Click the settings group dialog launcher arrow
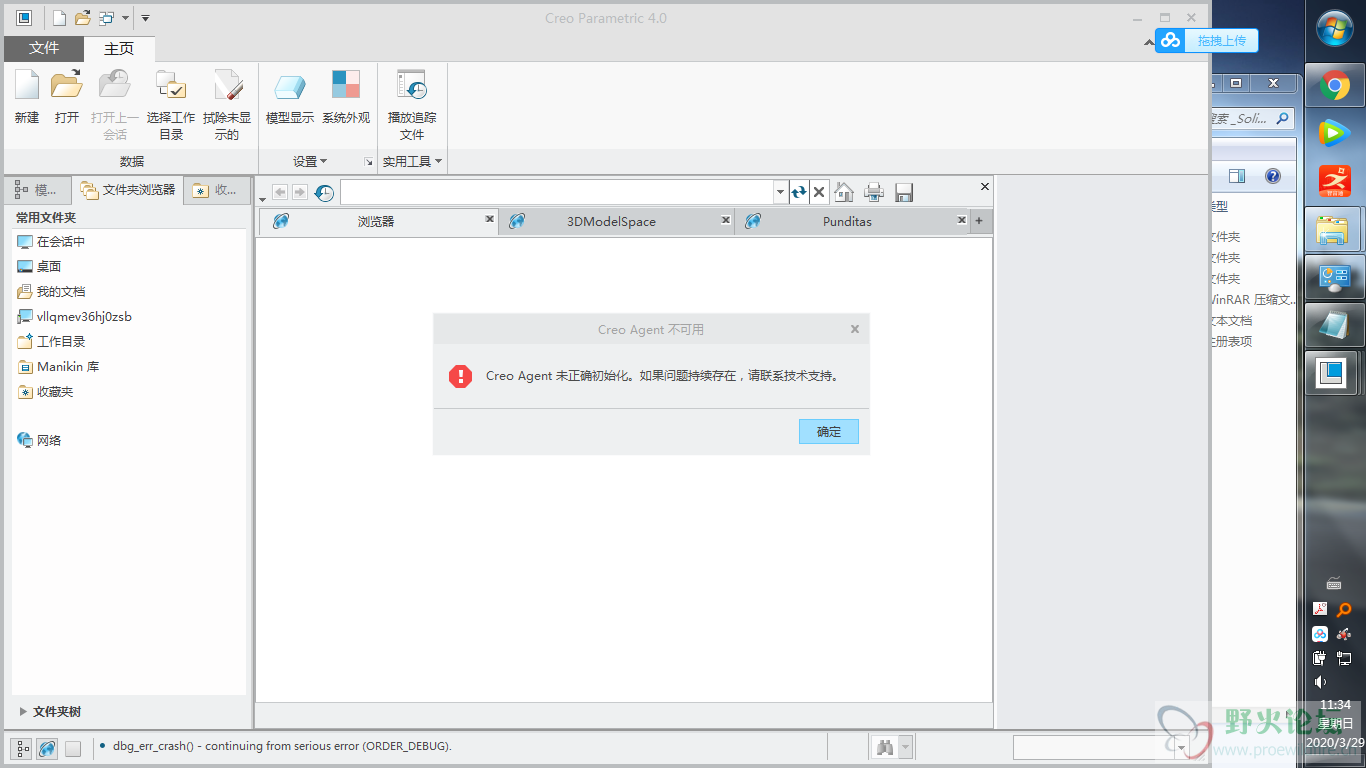Image resolution: width=1366 pixels, height=768 pixels. point(368,162)
